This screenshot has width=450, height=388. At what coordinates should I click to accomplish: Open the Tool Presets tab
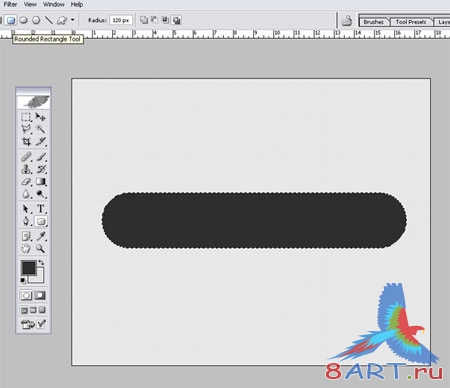[x=411, y=22]
